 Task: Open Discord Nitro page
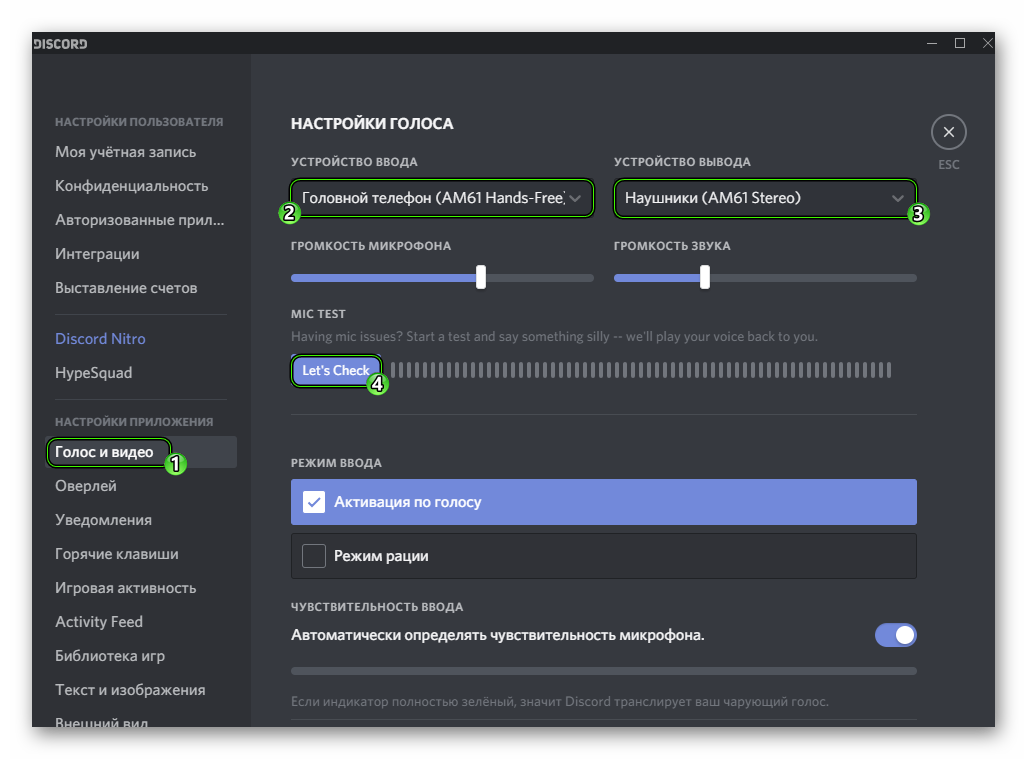[100, 339]
